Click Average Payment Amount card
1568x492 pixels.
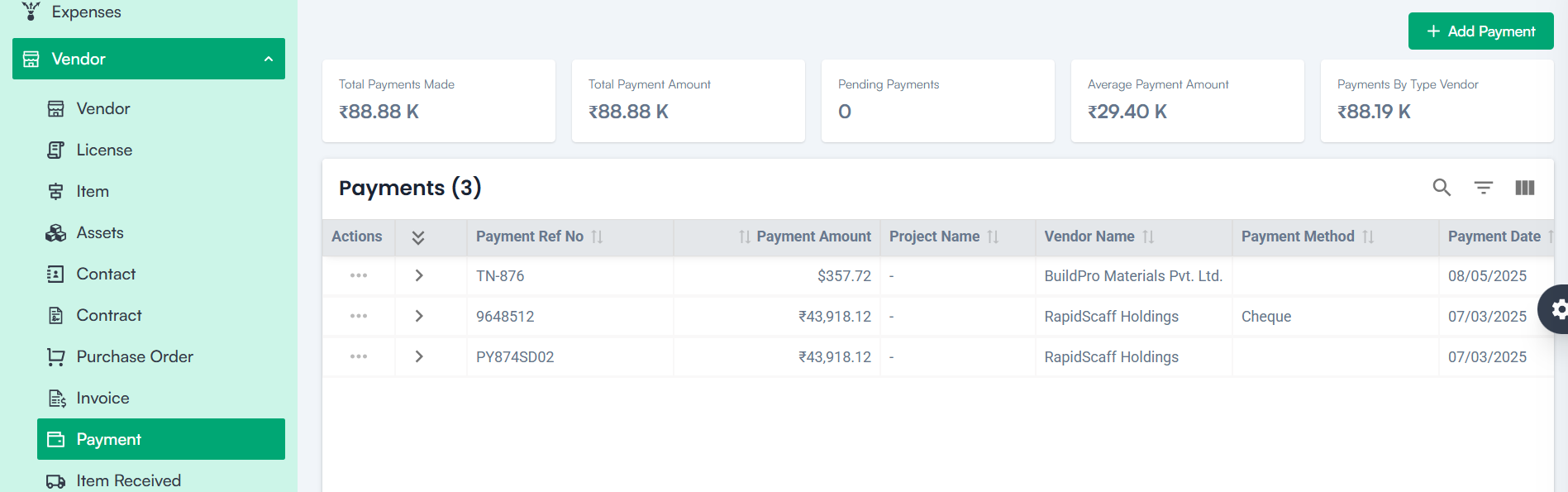(x=1188, y=101)
